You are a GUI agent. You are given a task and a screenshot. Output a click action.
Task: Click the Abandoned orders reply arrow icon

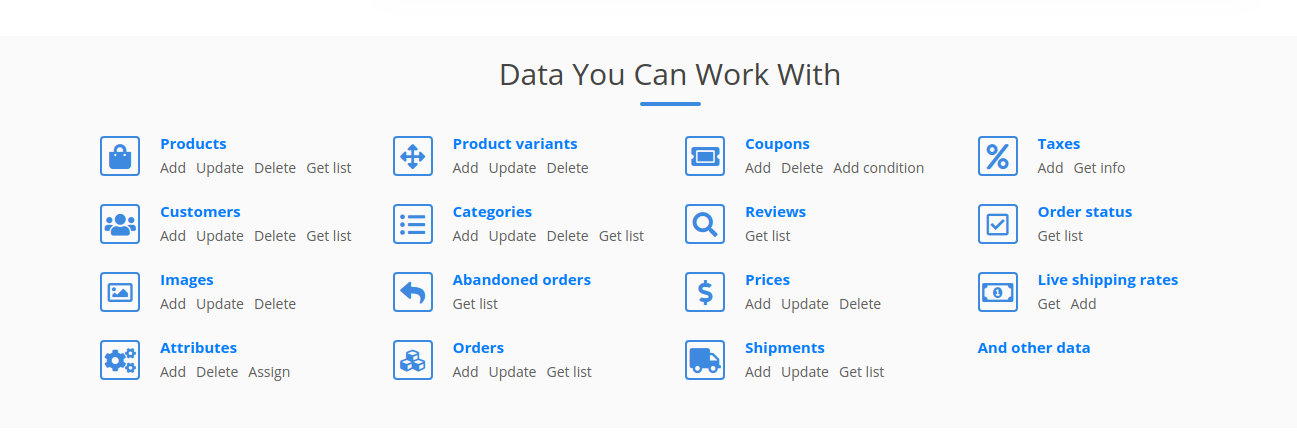[x=413, y=292]
